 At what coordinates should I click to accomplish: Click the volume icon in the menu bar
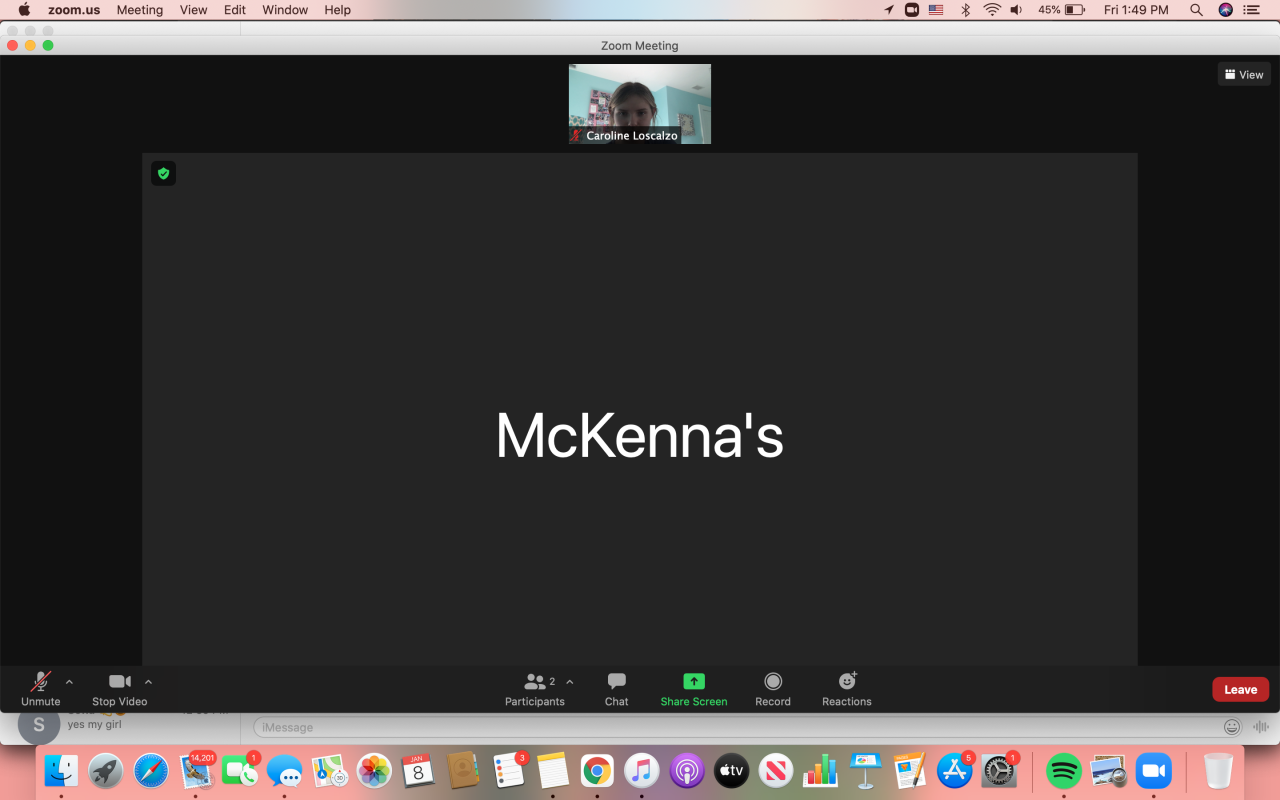[1016, 10]
